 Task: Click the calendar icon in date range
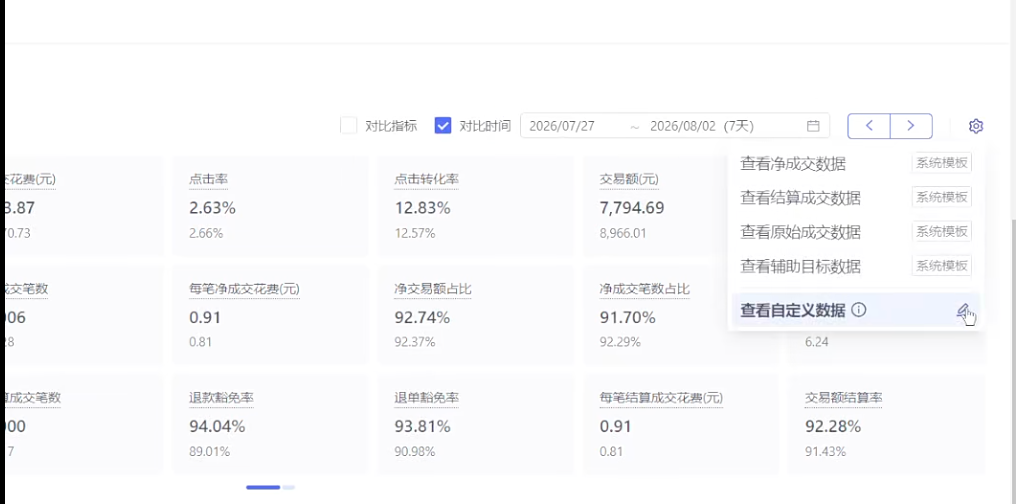point(813,126)
